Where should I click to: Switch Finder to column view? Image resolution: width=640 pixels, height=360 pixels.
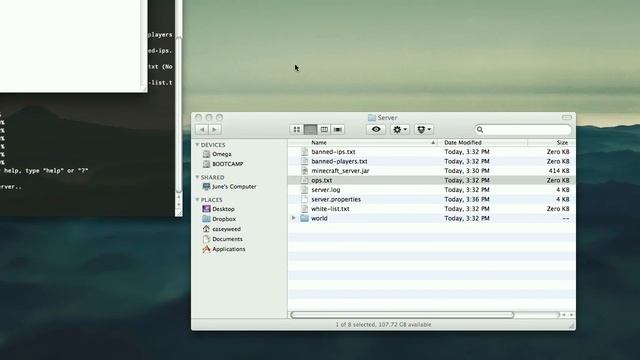click(324, 129)
